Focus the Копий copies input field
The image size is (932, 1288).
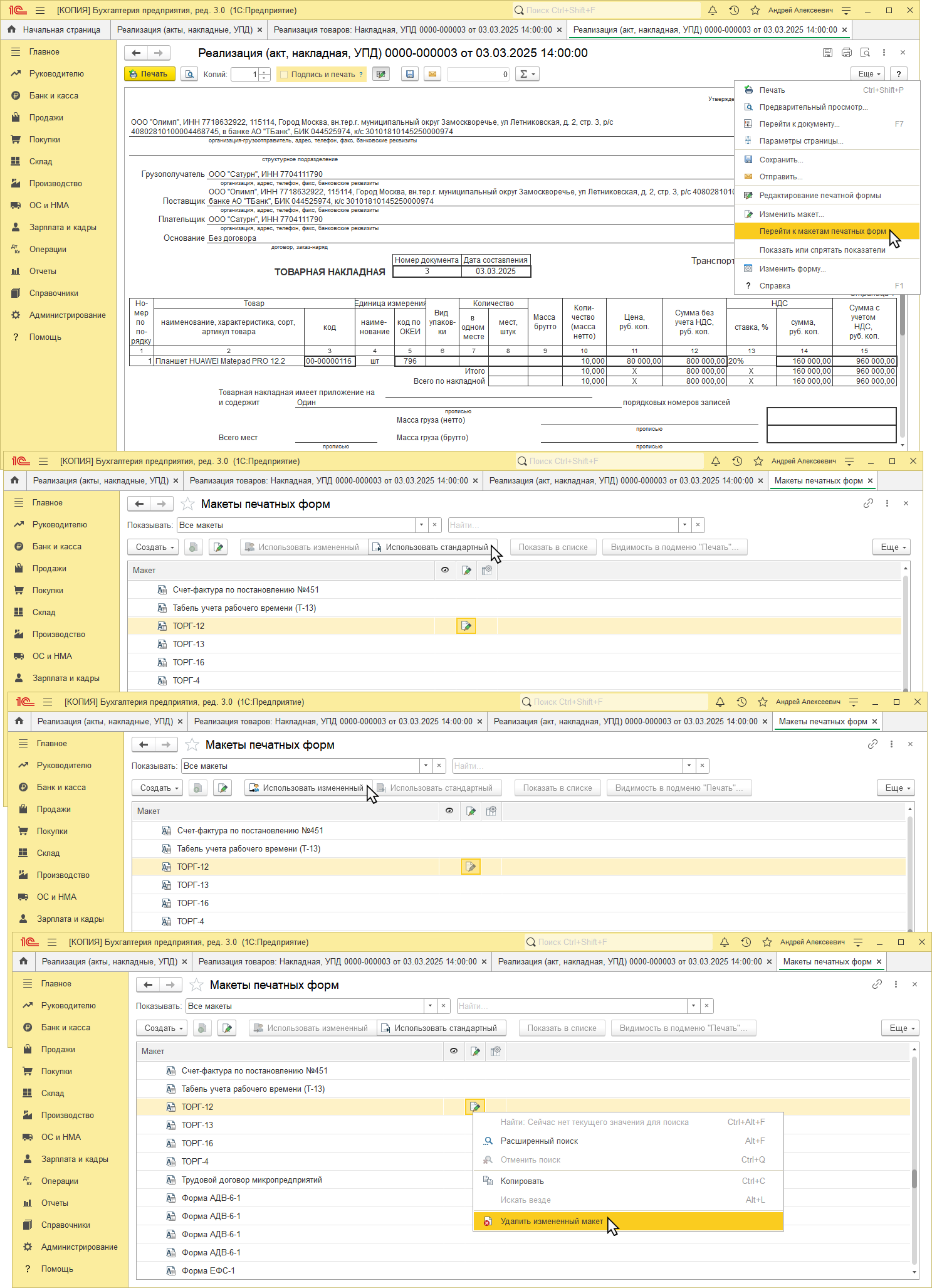point(245,75)
